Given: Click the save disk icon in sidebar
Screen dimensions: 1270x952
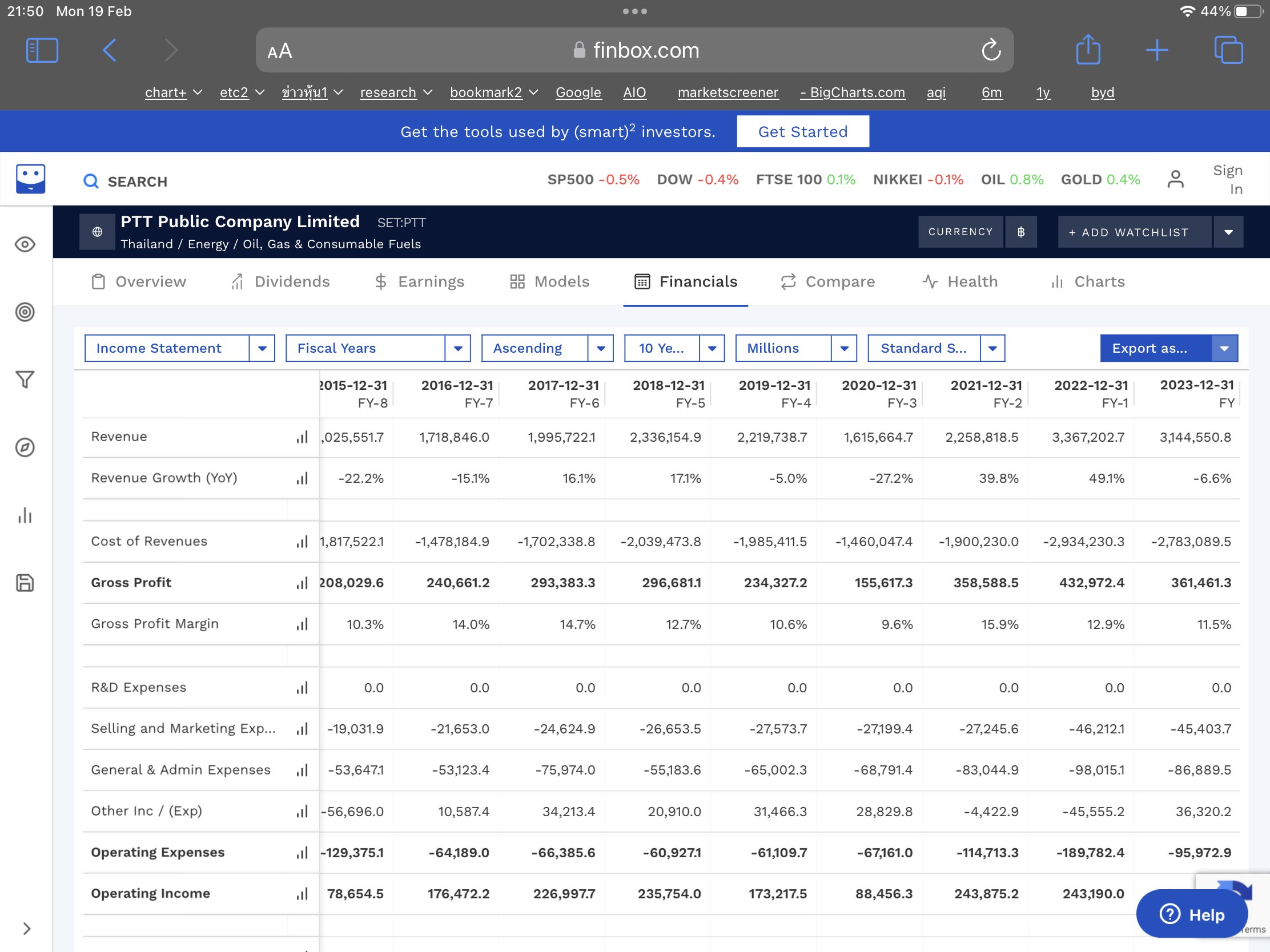Looking at the screenshot, I should (x=25, y=583).
